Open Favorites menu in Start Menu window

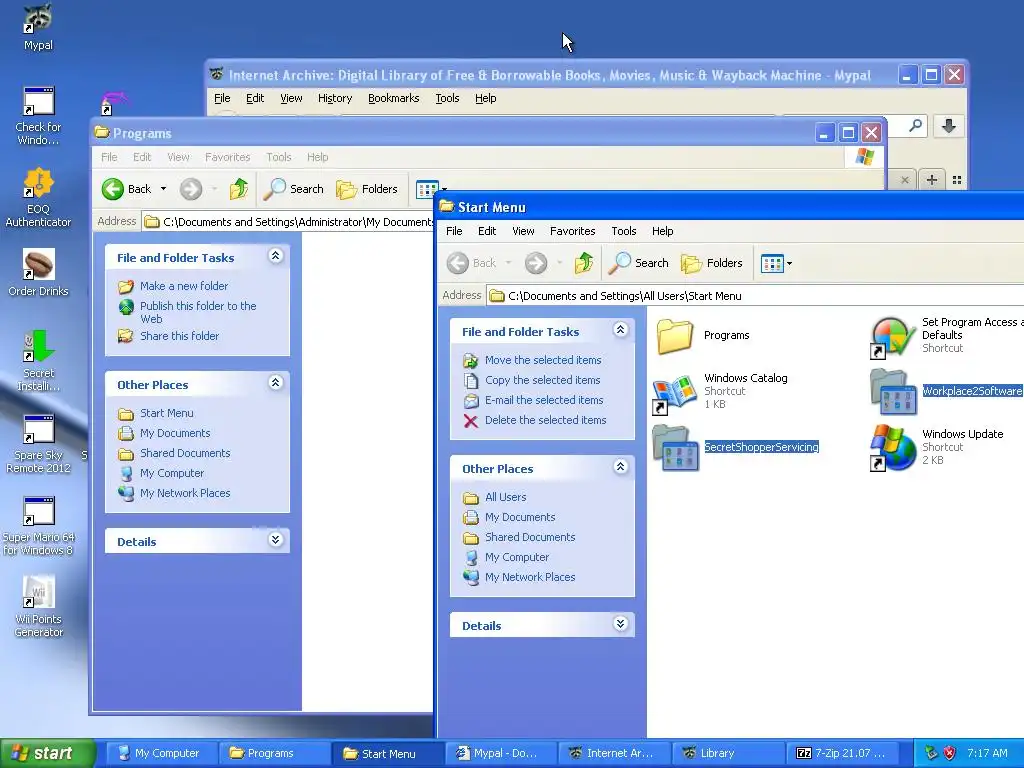(x=572, y=231)
